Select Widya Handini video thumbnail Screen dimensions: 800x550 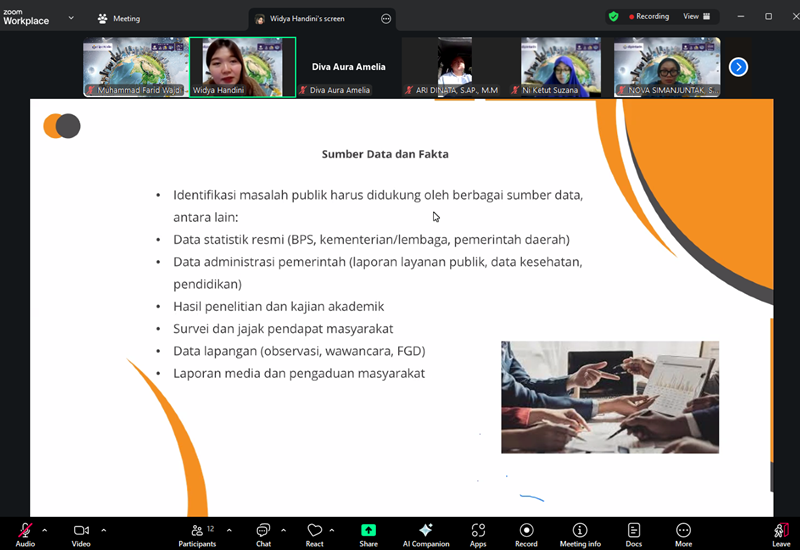[242, 67]
